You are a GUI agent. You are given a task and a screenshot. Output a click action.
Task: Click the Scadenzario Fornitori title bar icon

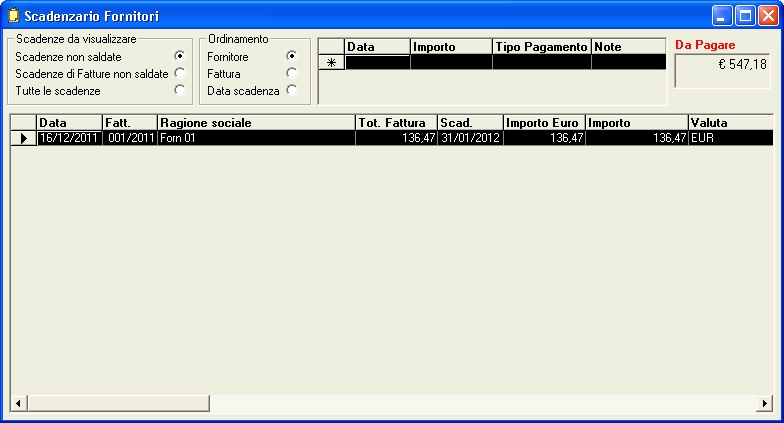click(14, 16)
